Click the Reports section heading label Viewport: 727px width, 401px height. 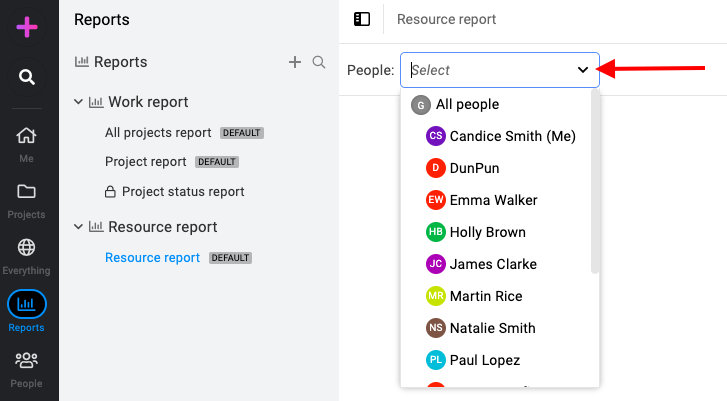tap(121, 62)
